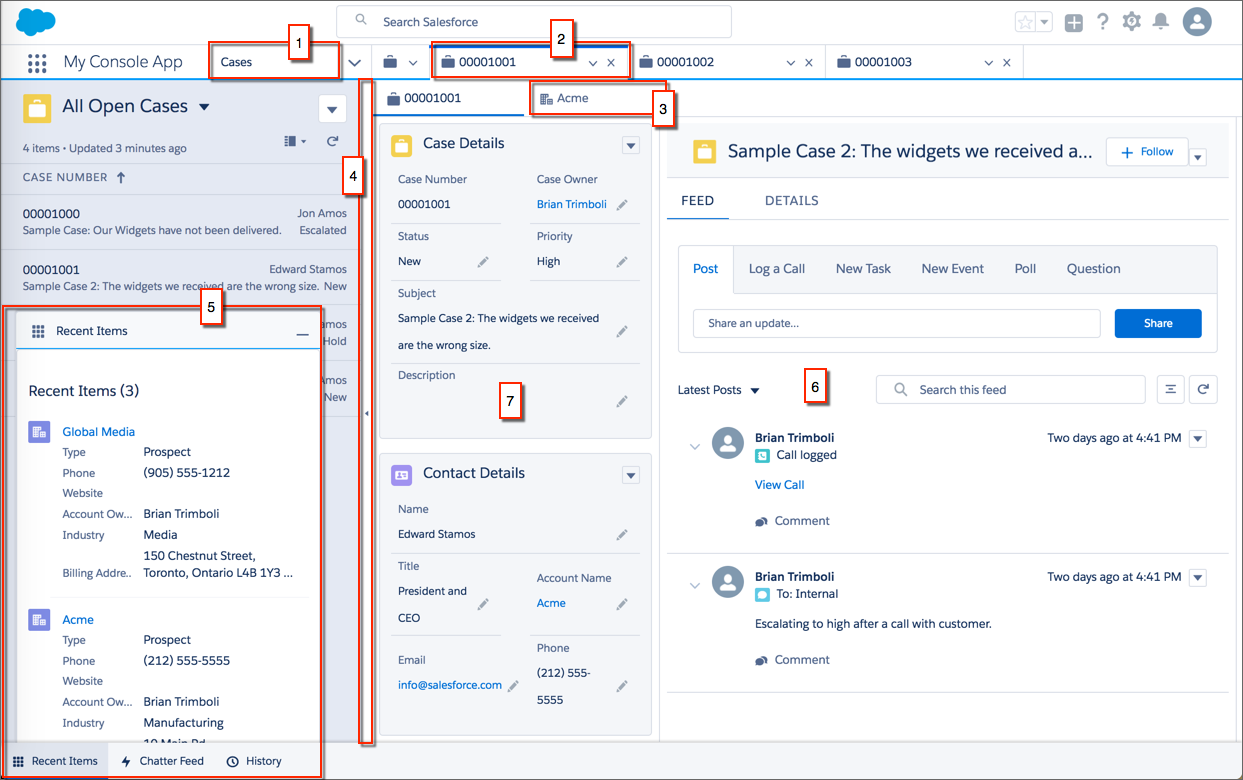Open the Favorites star icon
1243x780 pixels.
tap(1026, 21)
